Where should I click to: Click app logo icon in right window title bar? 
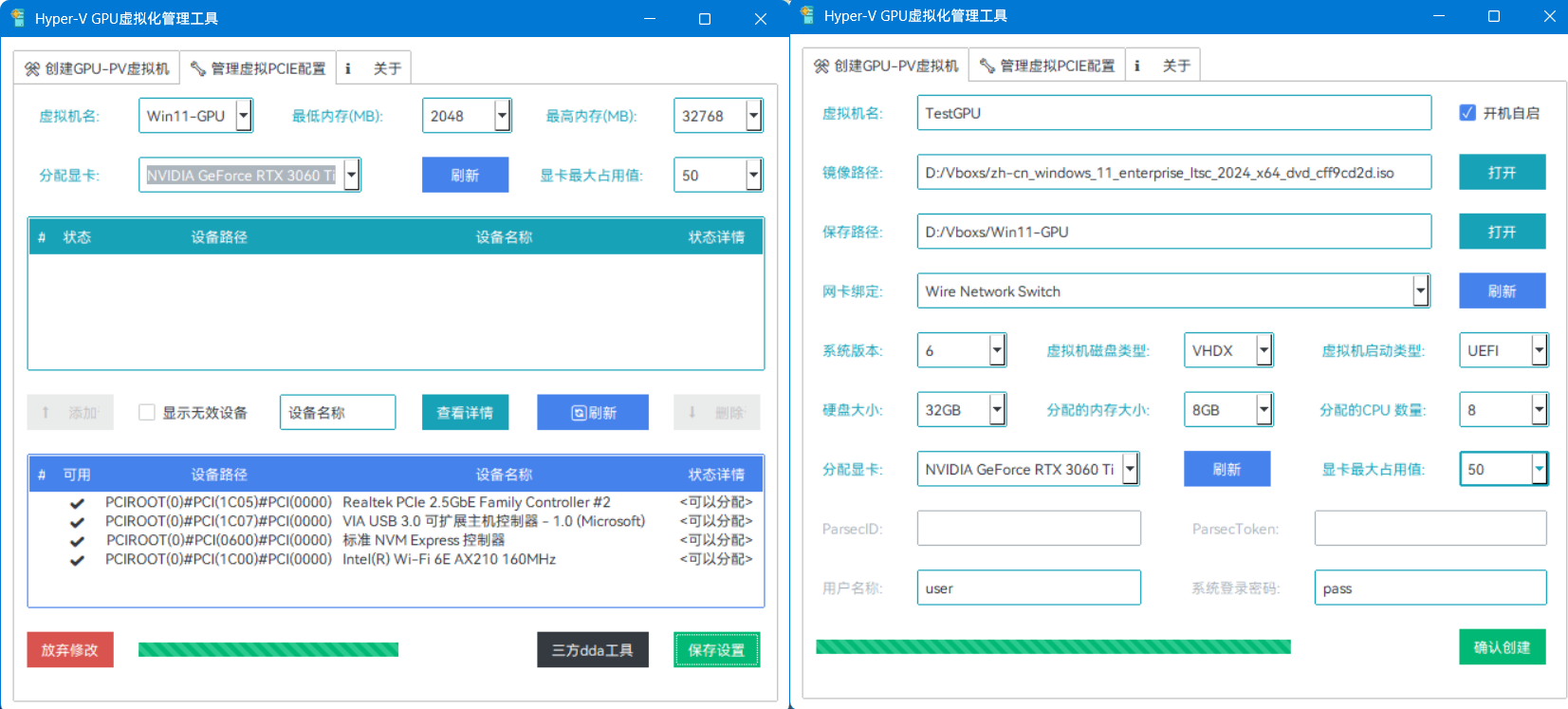pyautogui.click(x=807, y=15)
